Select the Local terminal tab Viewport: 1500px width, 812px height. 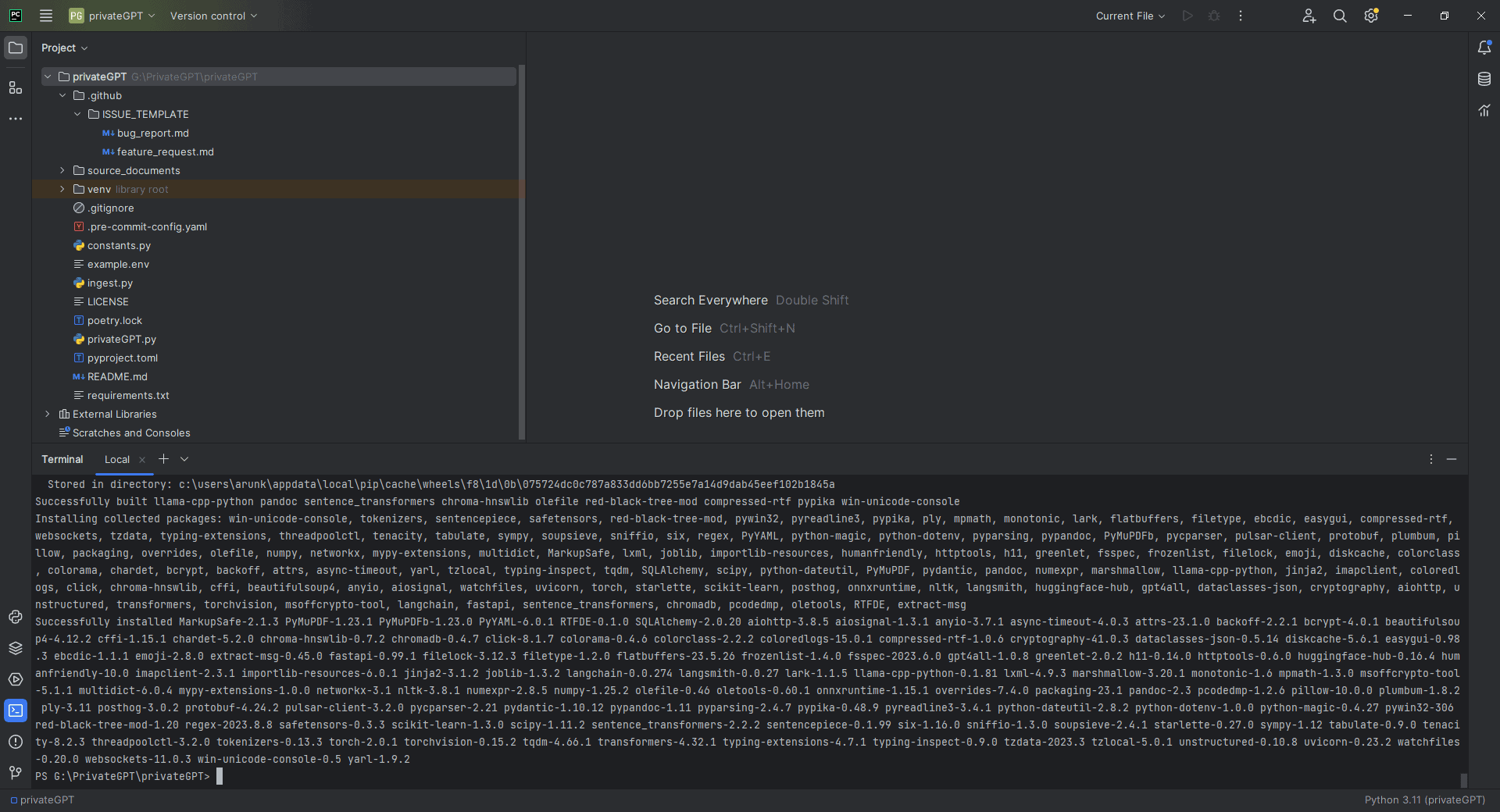coord(117,459)
